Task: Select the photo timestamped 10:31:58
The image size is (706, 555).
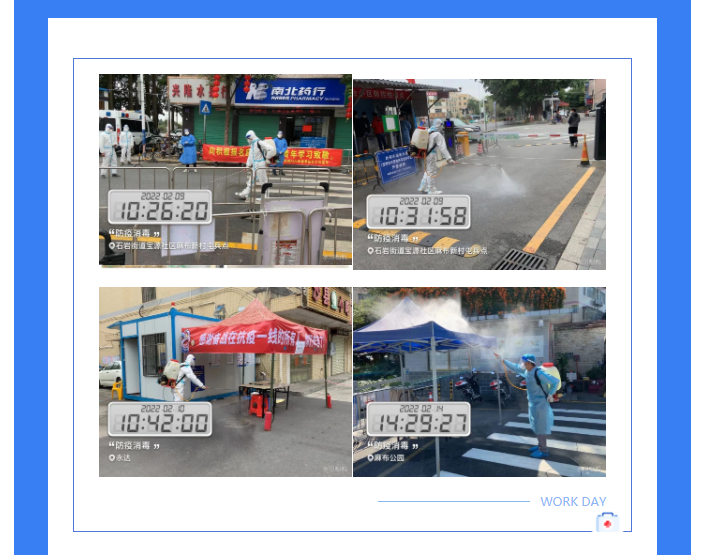Action: [x=480, y=174]
